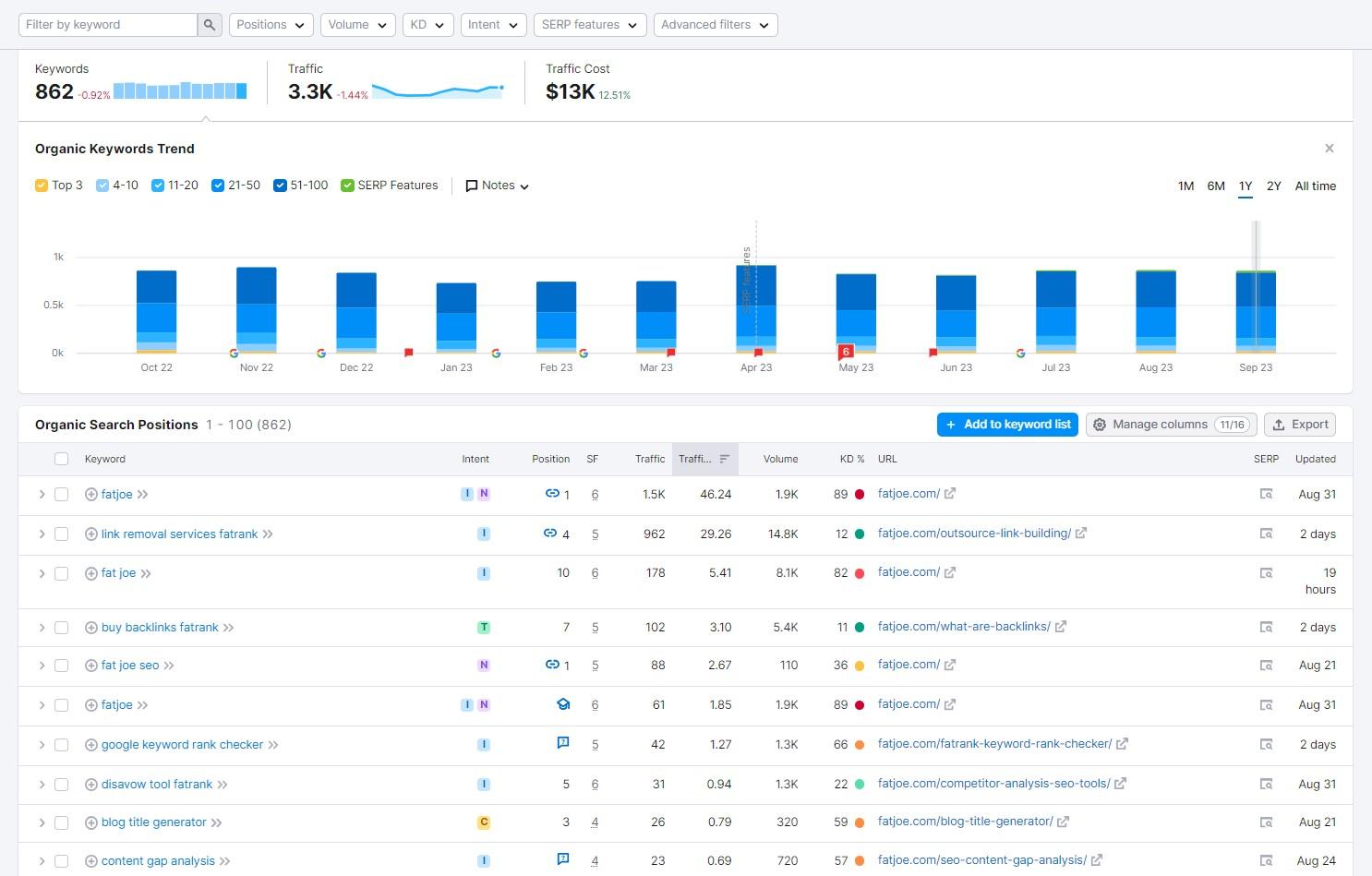Click the Google update icon near Jul 23
The image size is (1372, 876).
tap(1020, 353)
